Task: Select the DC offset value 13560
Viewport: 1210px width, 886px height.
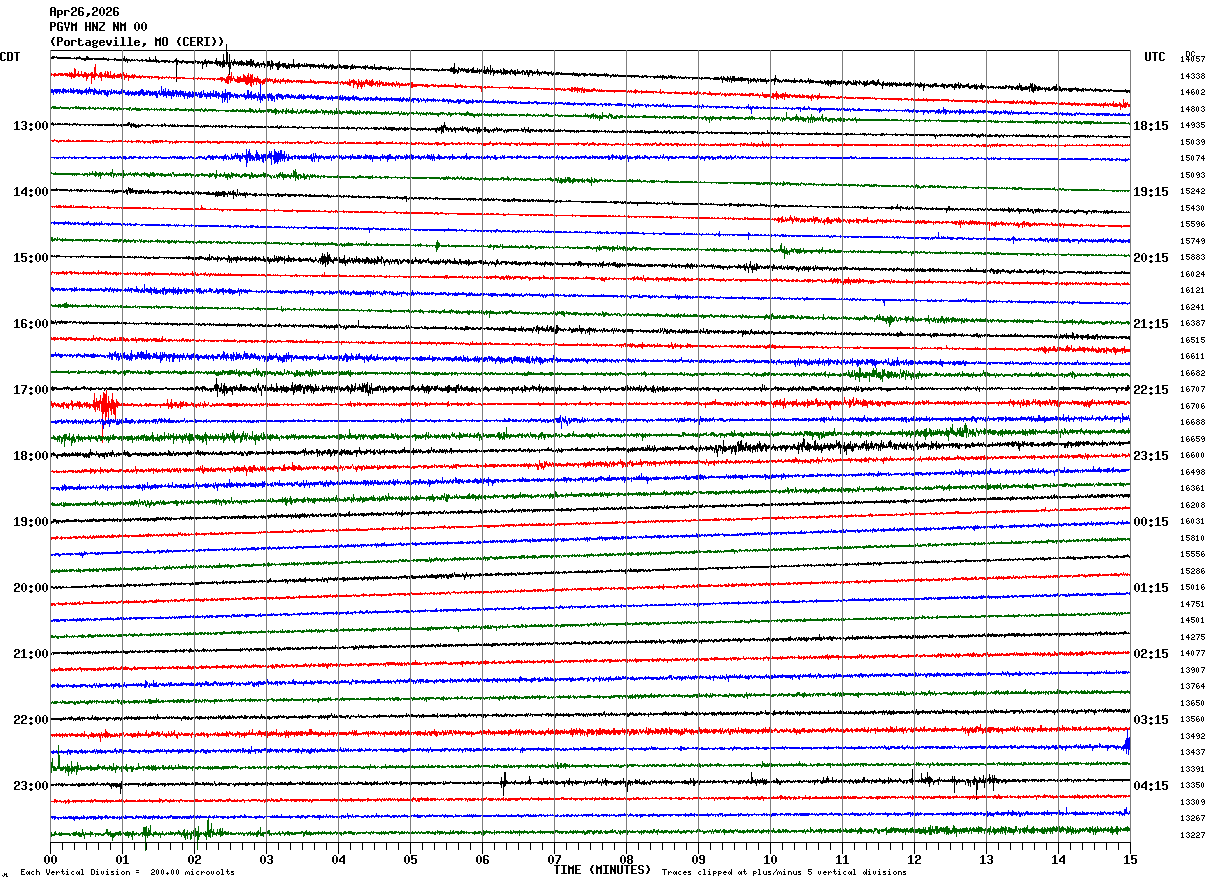Action: [x=1192, y=720]
